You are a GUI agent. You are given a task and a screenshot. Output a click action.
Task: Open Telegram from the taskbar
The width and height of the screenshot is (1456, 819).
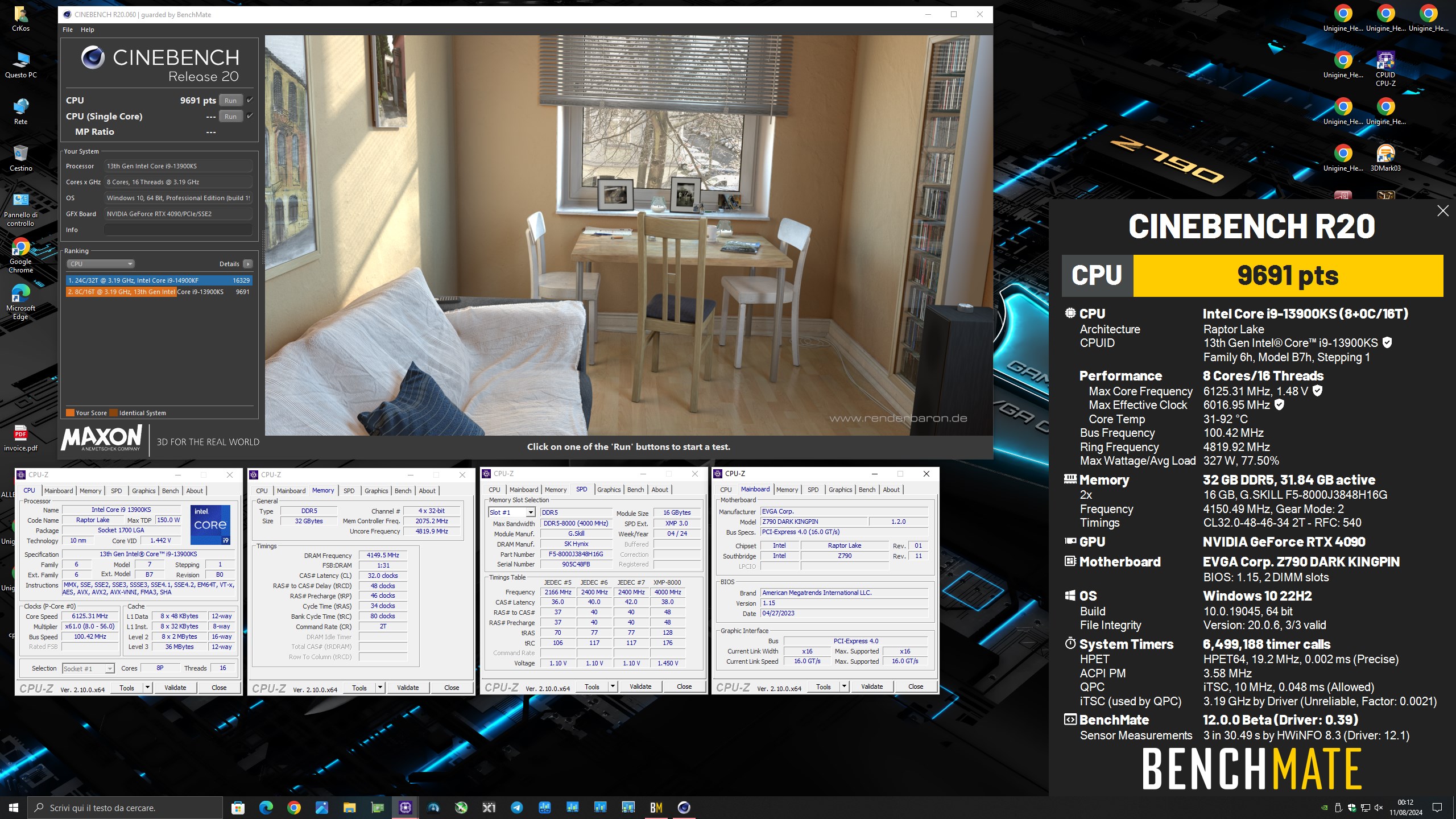pyautogui.click(x=516, y=807)
